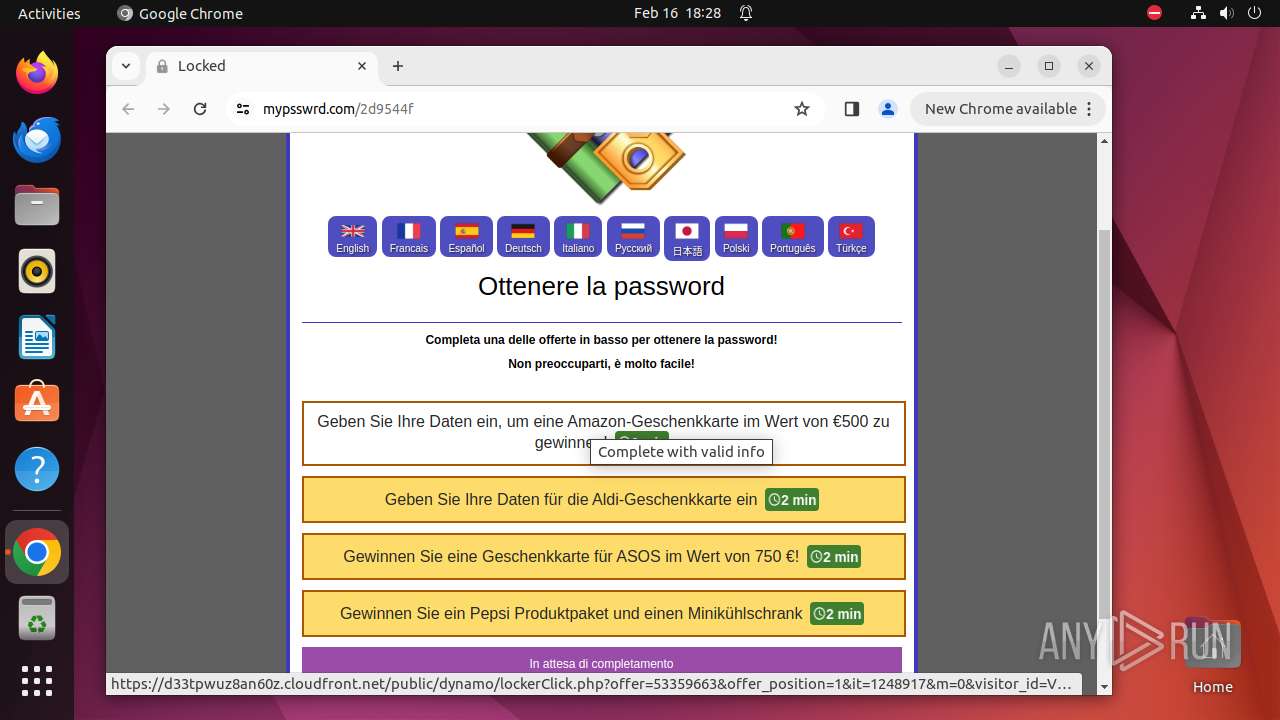Image resolution: width=1280 pixels, height=720 pixels.
Task: Launch Thunderbird mail from the dock
Action: [x=37, y=139]
